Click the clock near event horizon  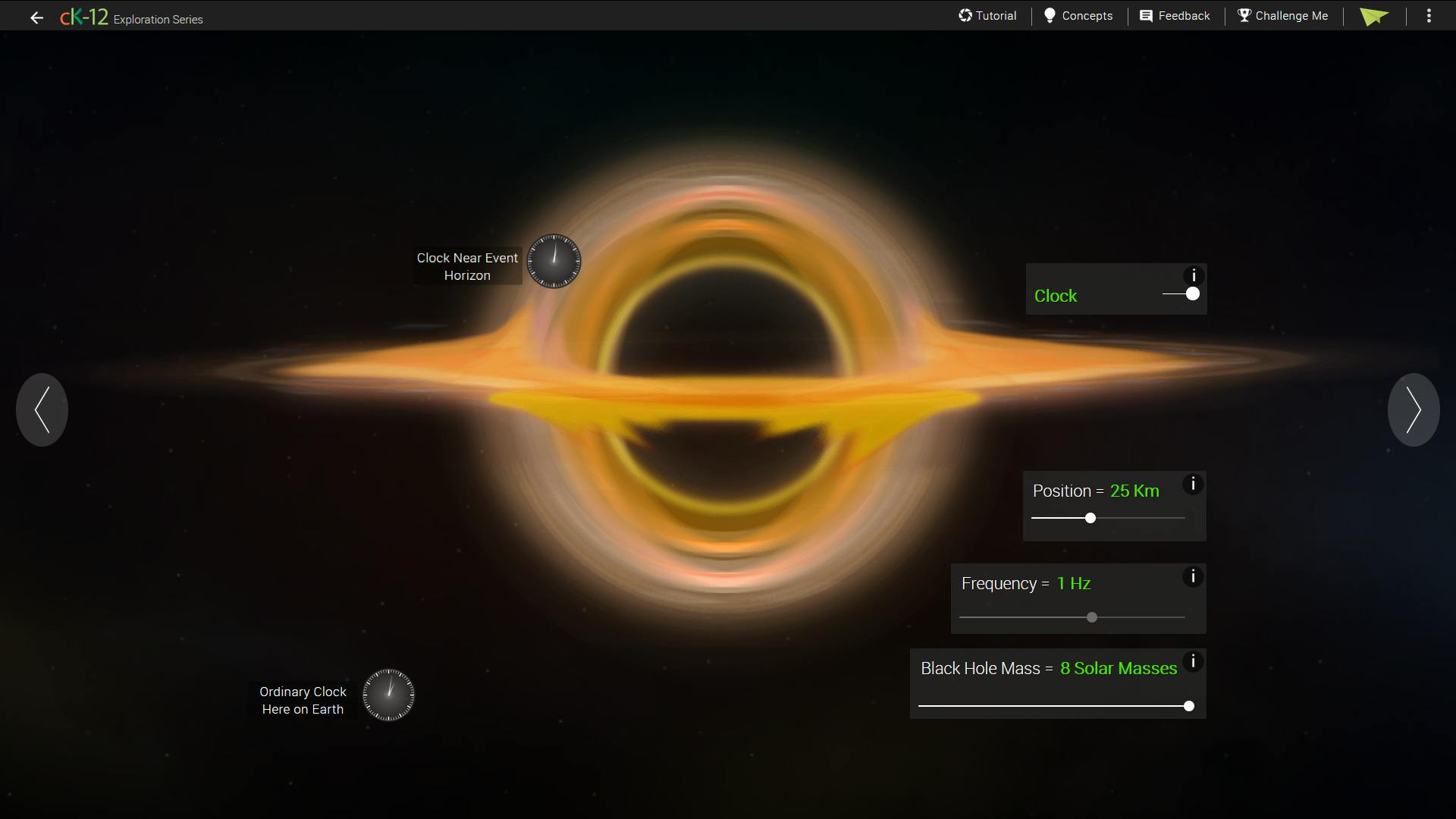[x=554, y=261]
